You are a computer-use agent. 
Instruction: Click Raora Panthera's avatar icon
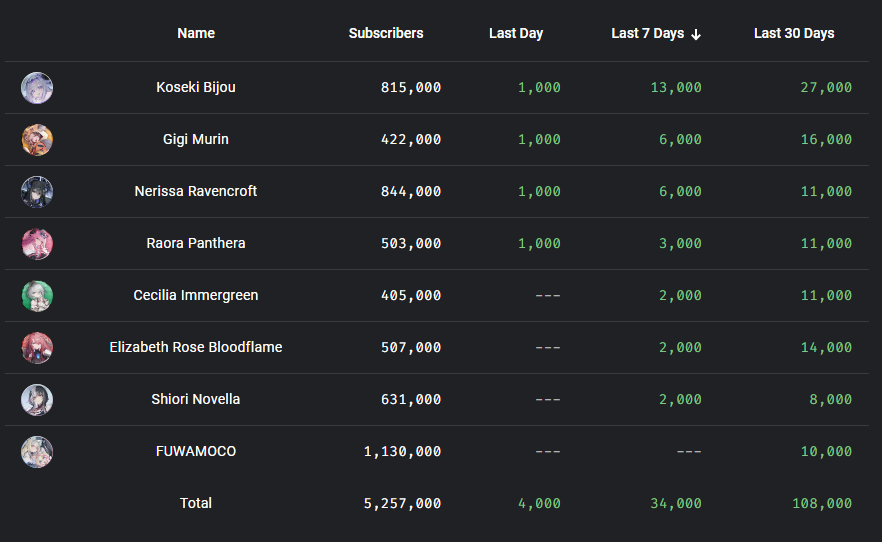(37, 244)
